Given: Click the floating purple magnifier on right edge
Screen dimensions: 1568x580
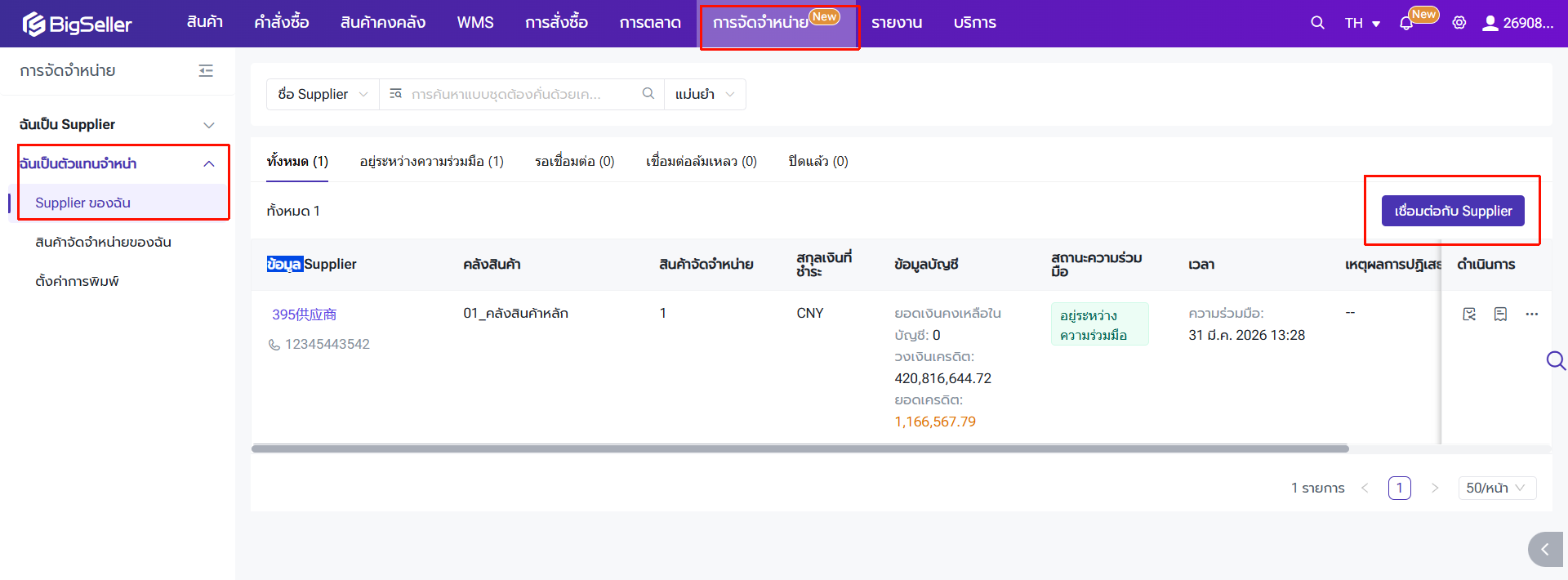Looking at the screenshot, I should point(1555,360).
